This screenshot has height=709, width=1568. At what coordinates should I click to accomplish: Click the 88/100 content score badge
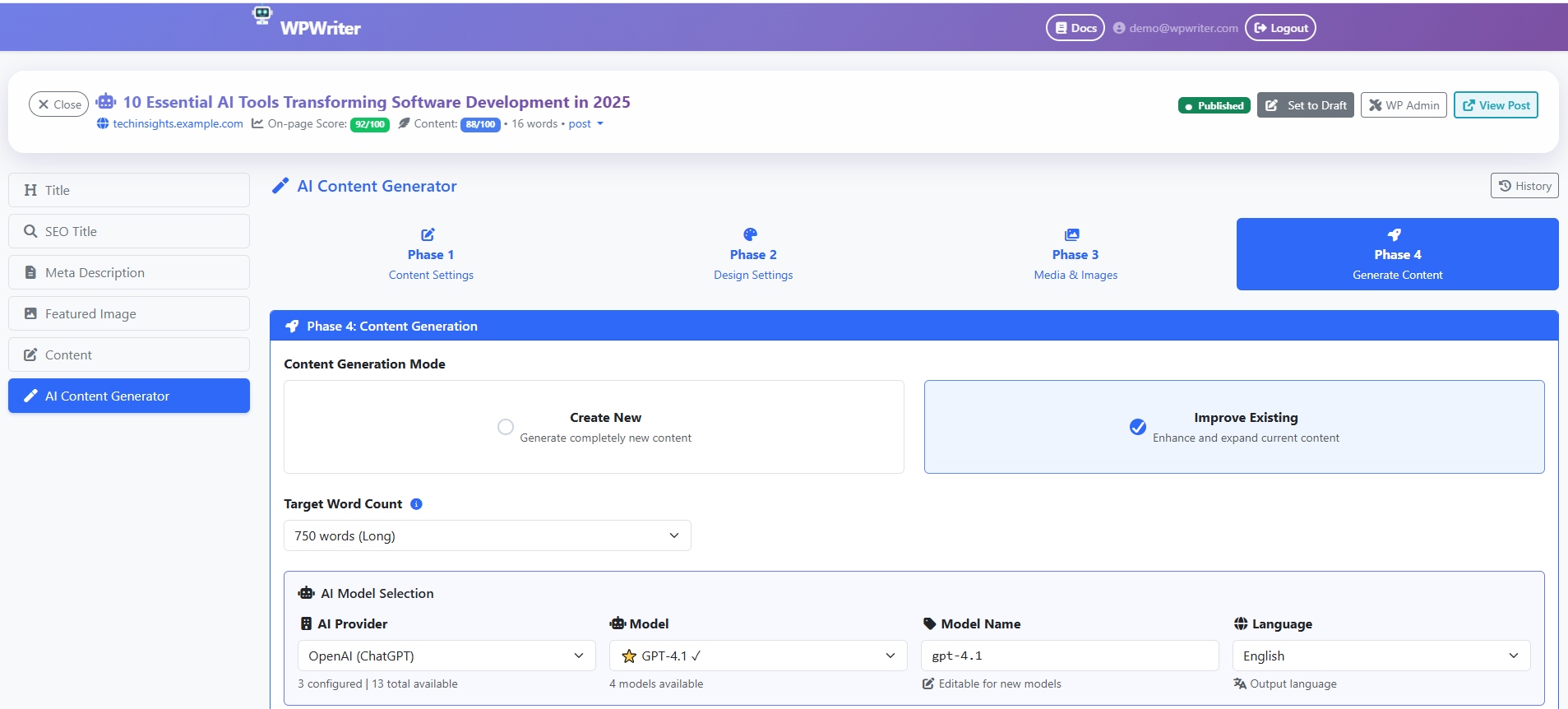pyautogui.click(x=480, y=124)
